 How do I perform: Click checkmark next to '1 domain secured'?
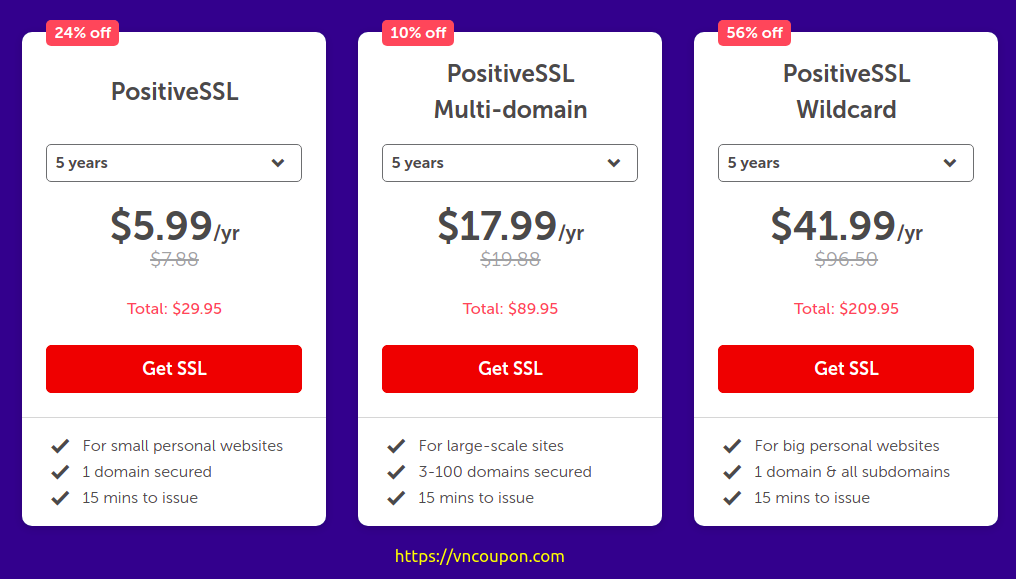coord(60,472)
